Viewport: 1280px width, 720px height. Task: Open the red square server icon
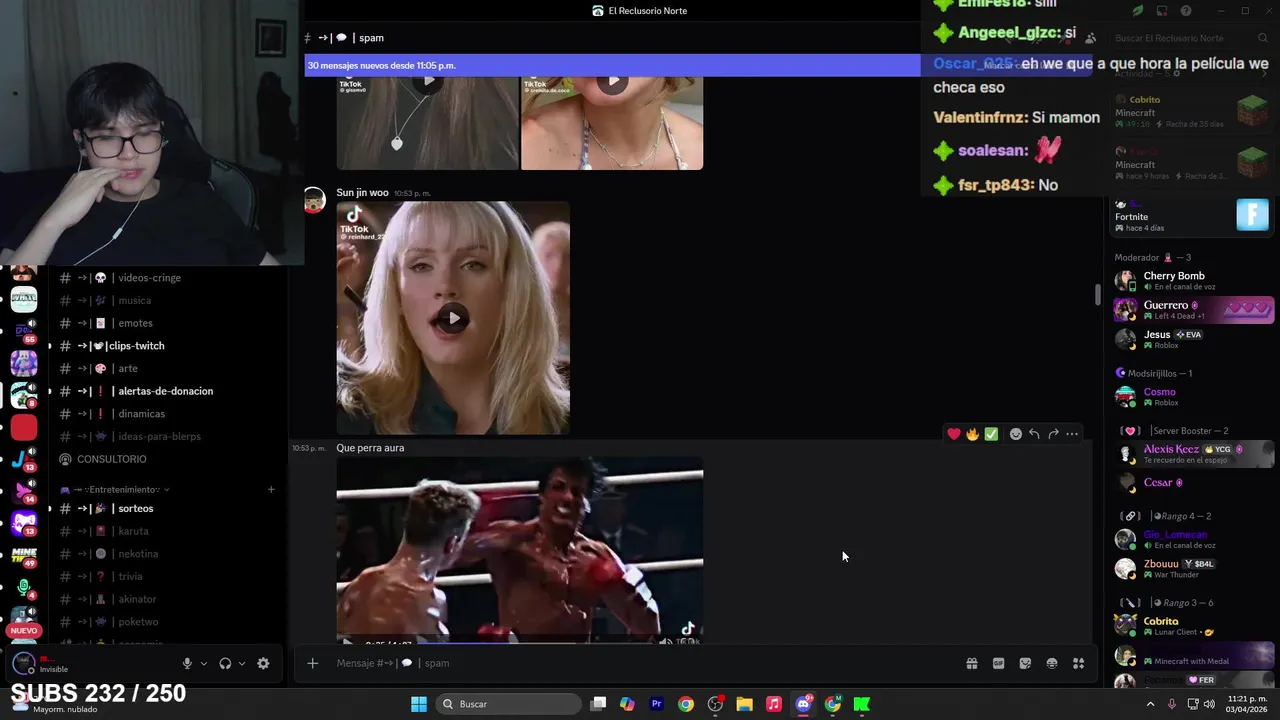tap(24, 428)
